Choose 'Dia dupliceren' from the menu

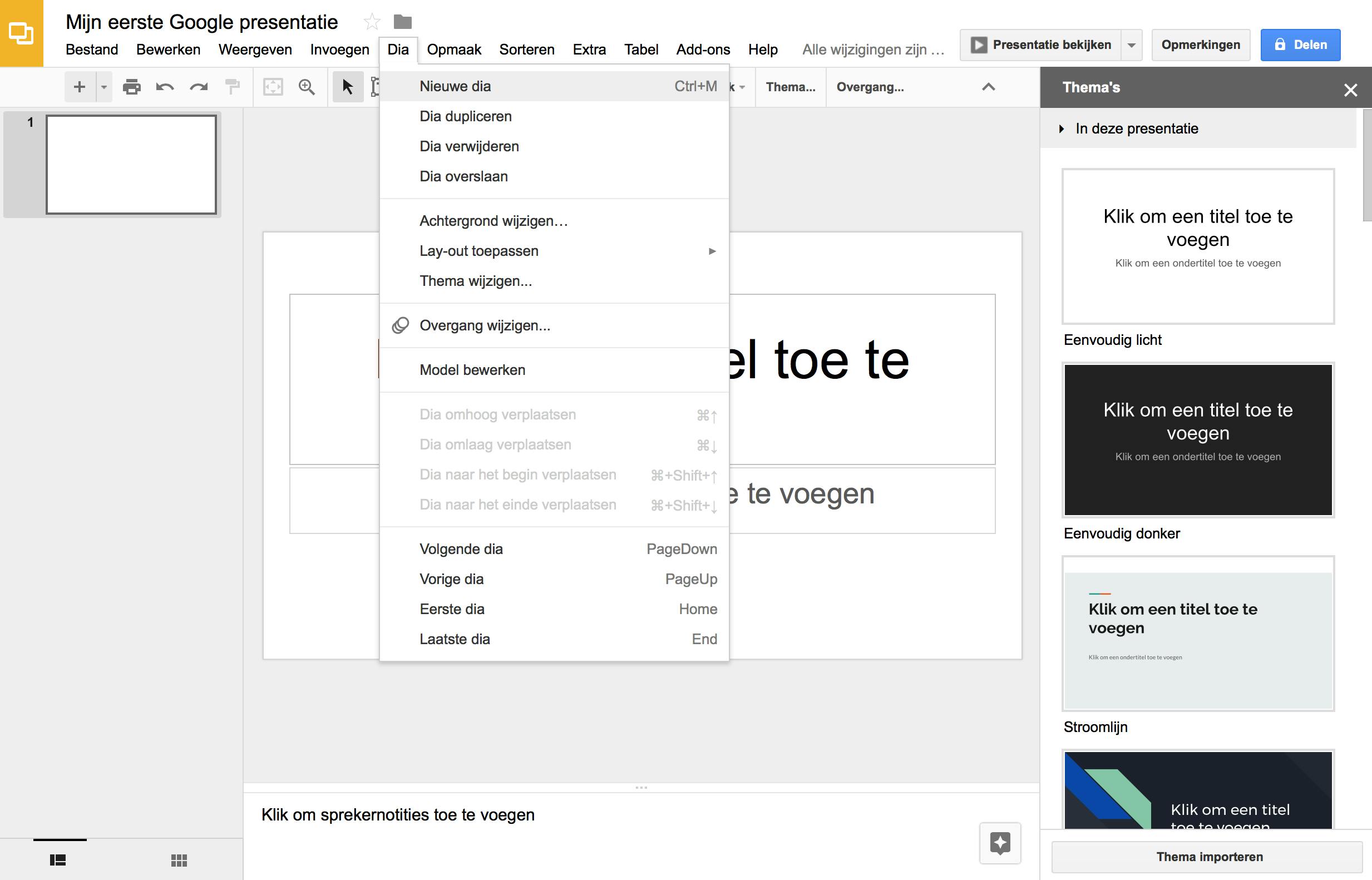(x=465, y=117)
